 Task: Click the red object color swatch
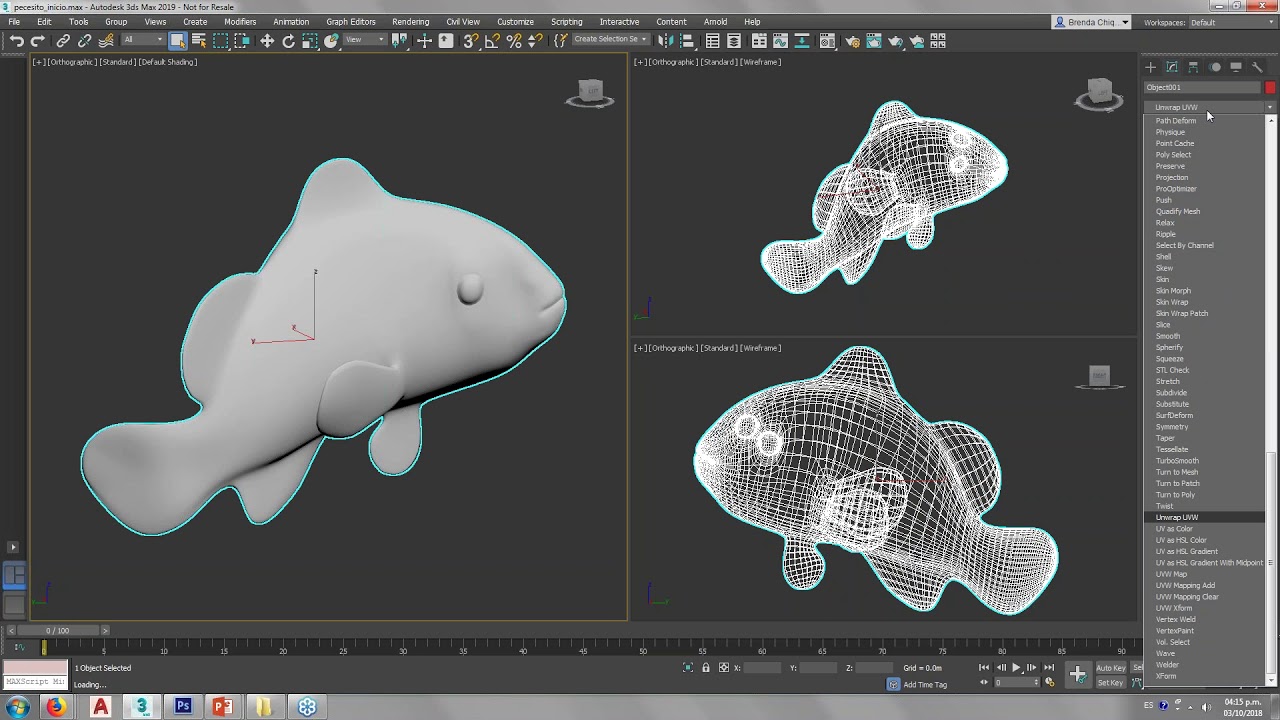pyautogui.click(x=1270, y=88)
